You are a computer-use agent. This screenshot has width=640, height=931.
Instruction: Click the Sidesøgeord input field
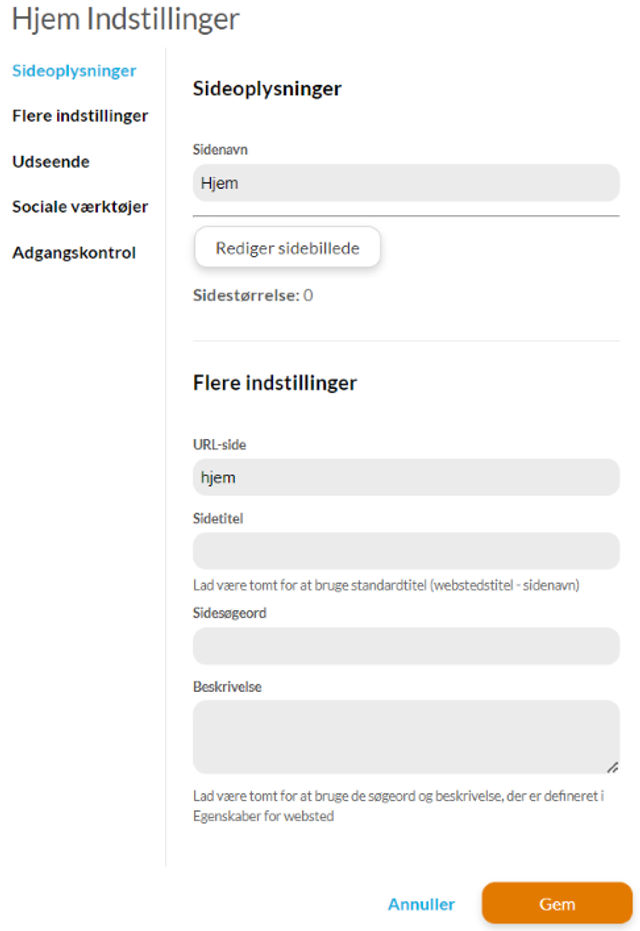[406, 646]
